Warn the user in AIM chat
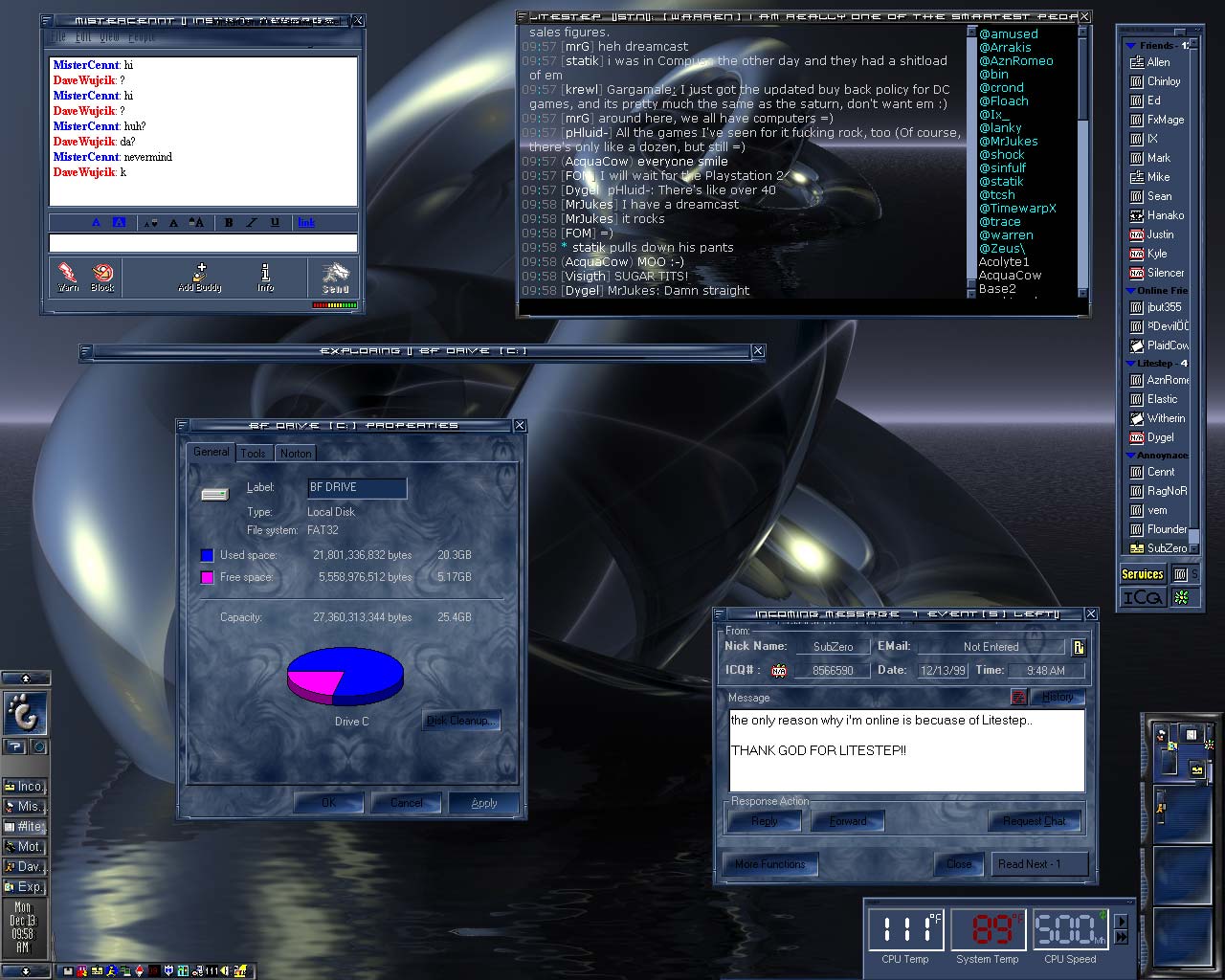 pos(68,277)
